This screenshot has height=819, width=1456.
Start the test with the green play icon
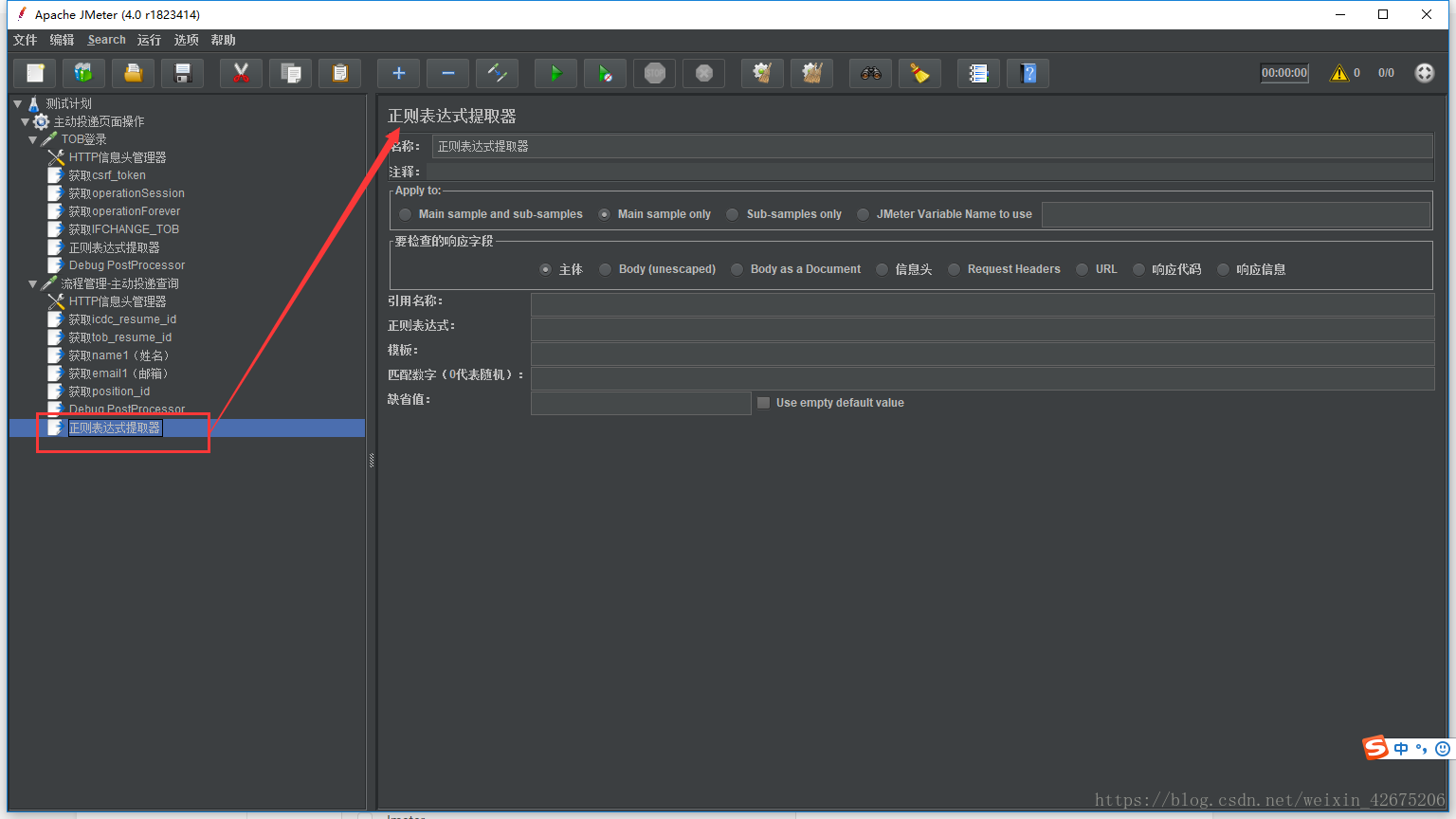[x=556, y=73]
